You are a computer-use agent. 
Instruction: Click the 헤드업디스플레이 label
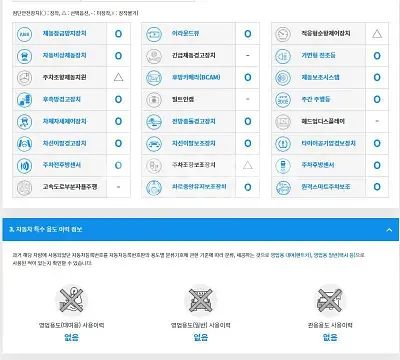click(x=323, y=121)
